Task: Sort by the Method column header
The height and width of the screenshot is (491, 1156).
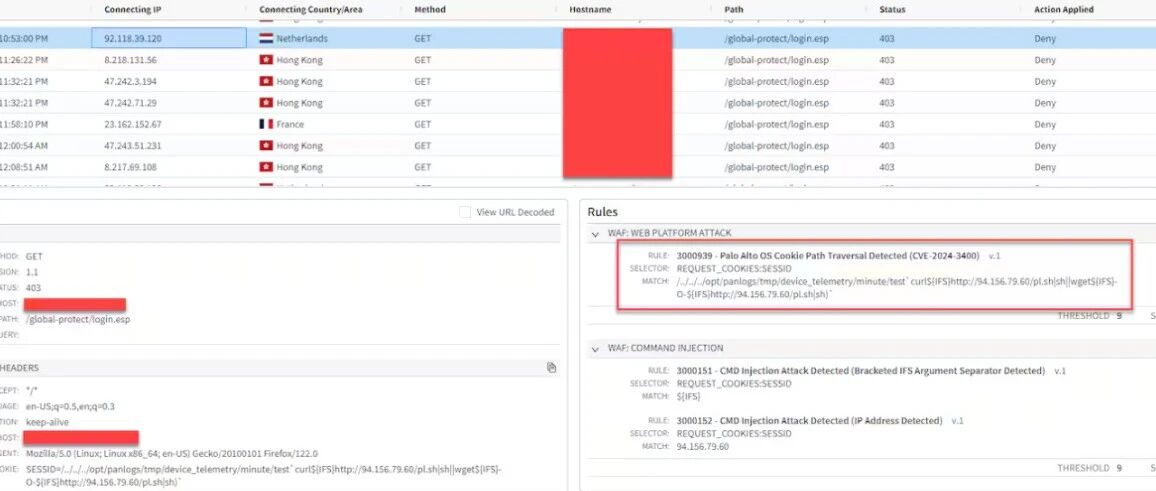Action: click(428, 10)
